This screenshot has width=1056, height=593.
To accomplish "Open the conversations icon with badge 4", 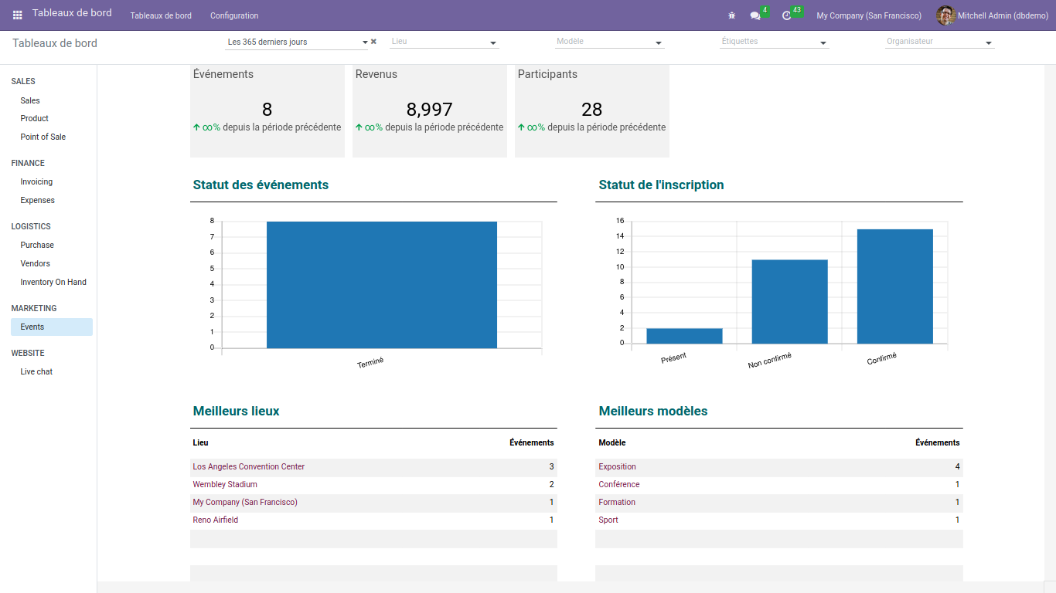I will 756,16.
